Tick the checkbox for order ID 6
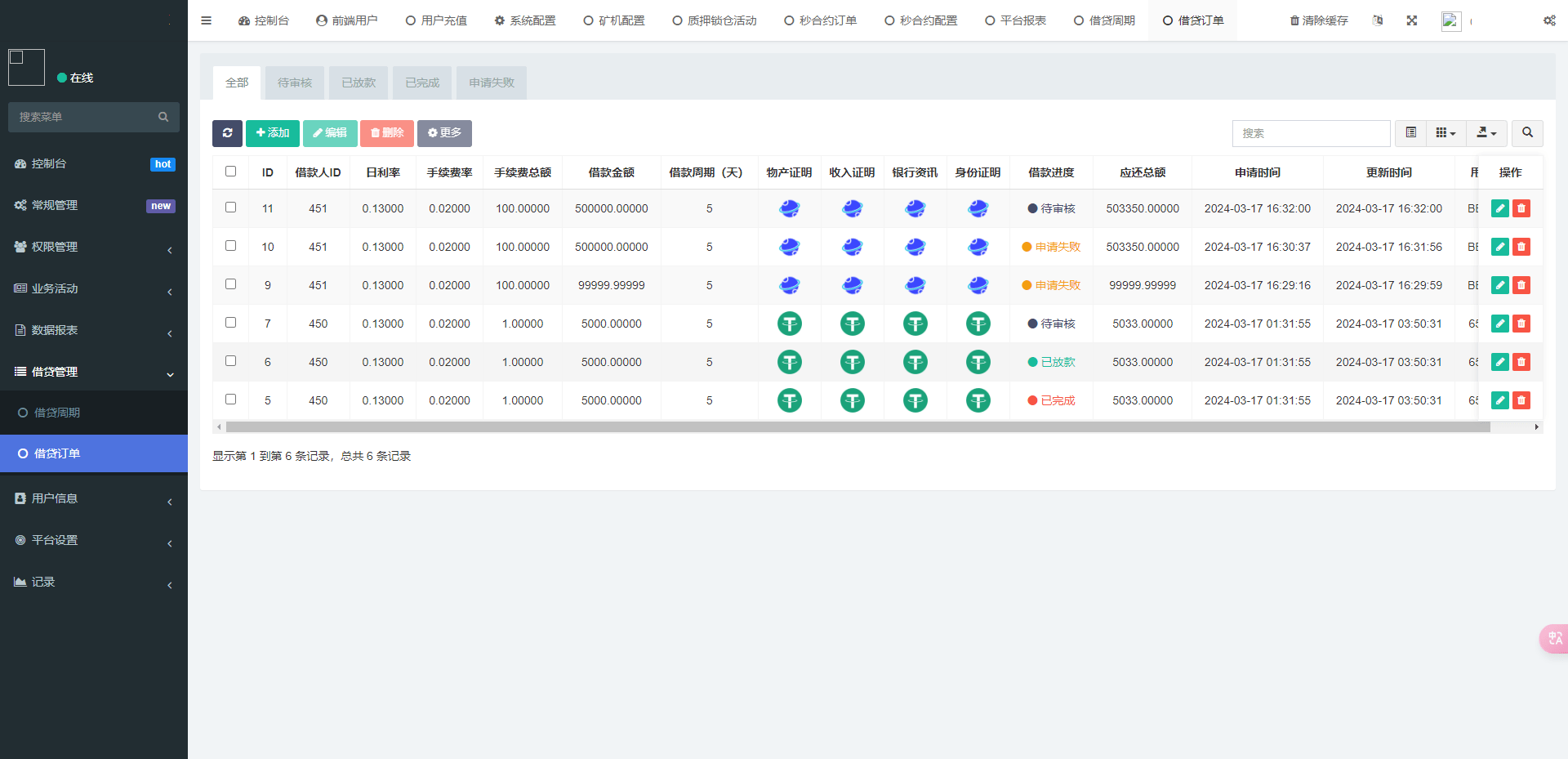The height and width of the screenshot is (759, 1568). (x=230, y=361)
